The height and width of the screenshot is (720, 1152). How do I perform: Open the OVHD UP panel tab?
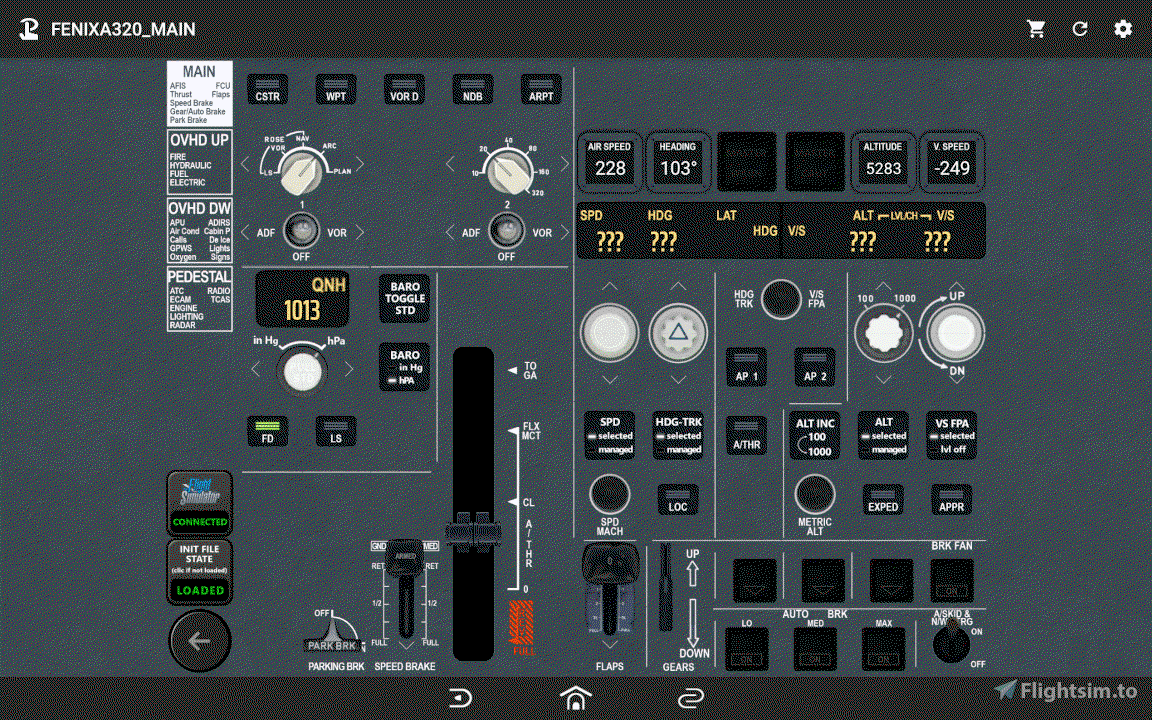(x=200, y=162)
